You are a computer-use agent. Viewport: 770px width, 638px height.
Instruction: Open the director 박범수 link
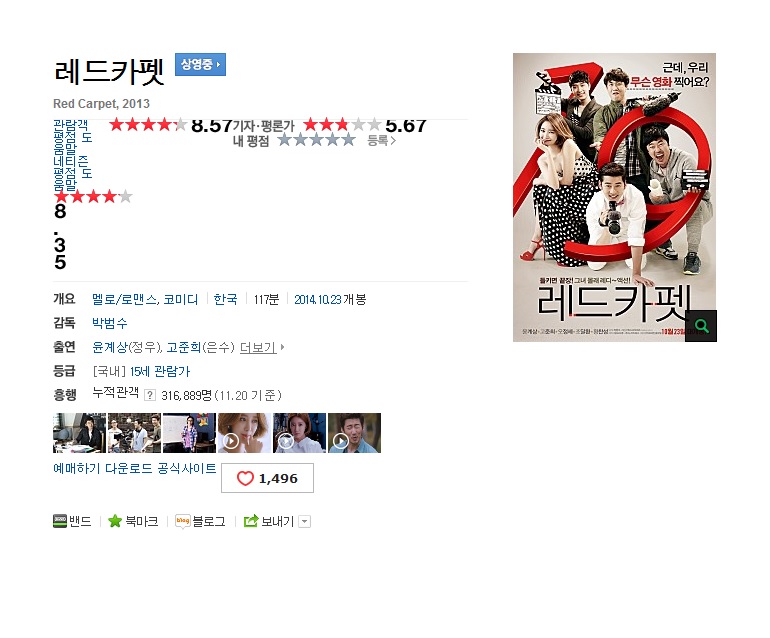110,323
